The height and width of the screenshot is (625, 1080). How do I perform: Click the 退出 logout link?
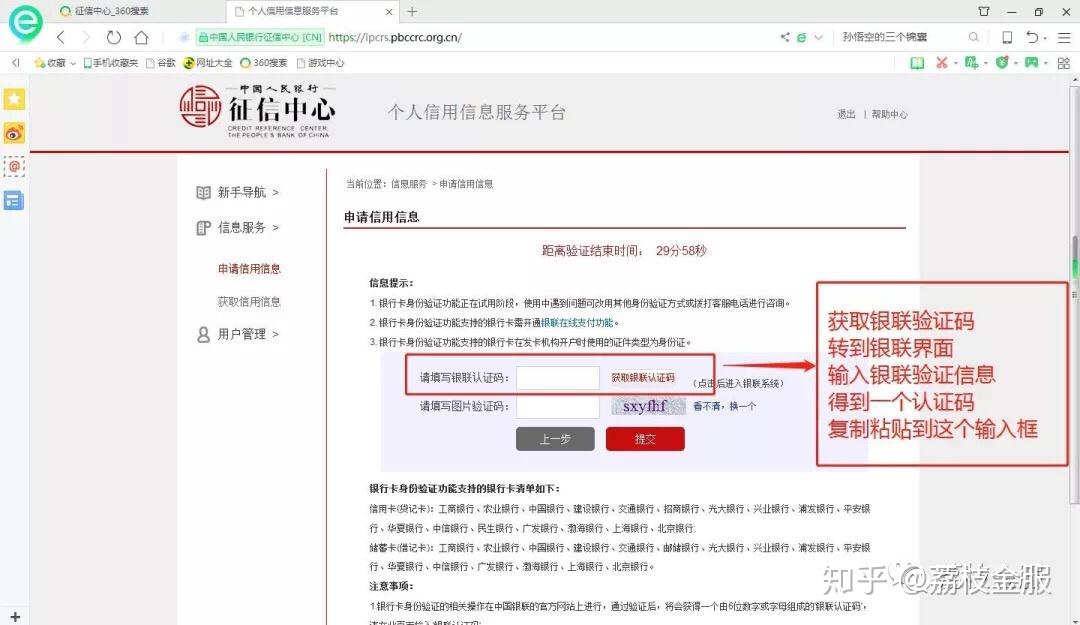[847, 114]
